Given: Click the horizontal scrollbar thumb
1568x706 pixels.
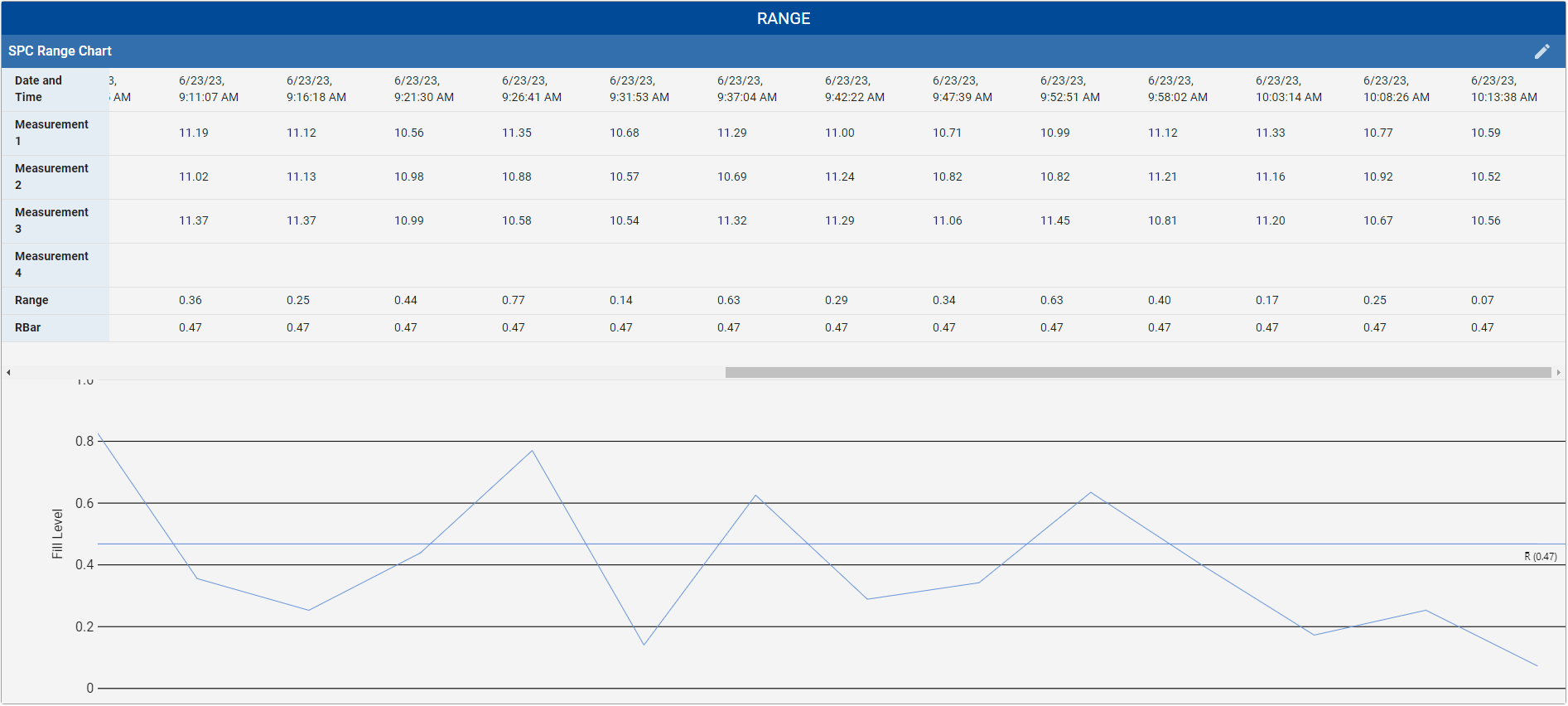Looking at the screenshot, I should [1137, 373].
